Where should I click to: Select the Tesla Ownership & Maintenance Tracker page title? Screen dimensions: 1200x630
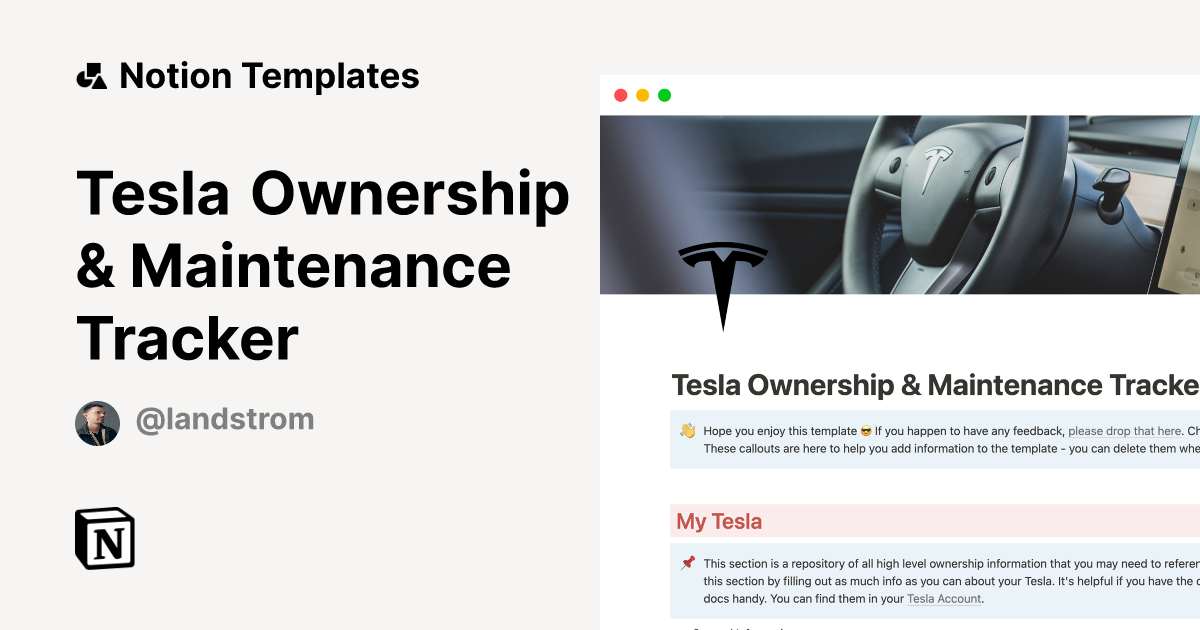click(x=930, y=385)
